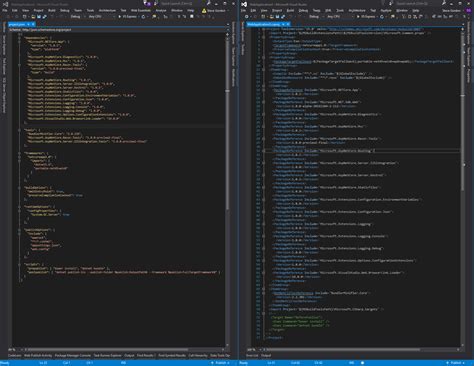The width and height of the screenshot is (474, 366).
Task: Open Task Runner Explorer tab in left window
Action: (x=107, y=356)
